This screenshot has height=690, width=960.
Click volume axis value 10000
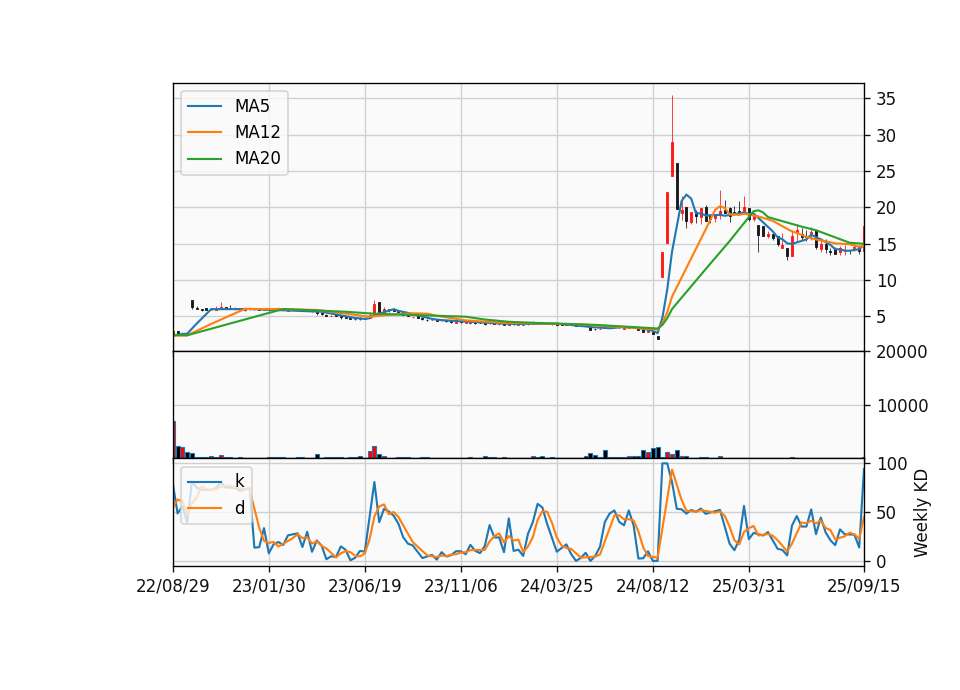(x=902, y=405)
